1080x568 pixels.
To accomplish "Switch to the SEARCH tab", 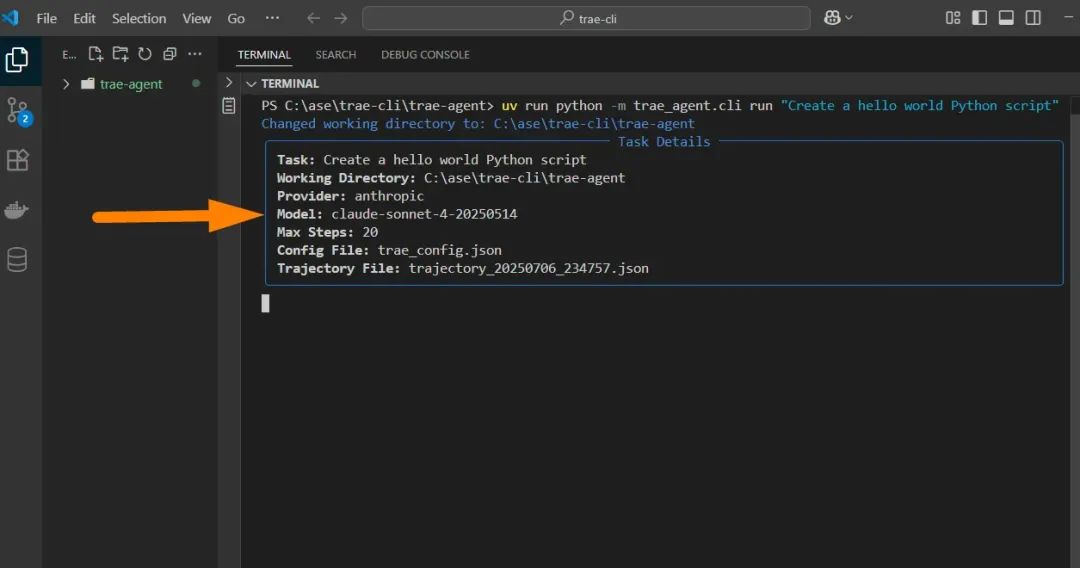I will point(336,55).
